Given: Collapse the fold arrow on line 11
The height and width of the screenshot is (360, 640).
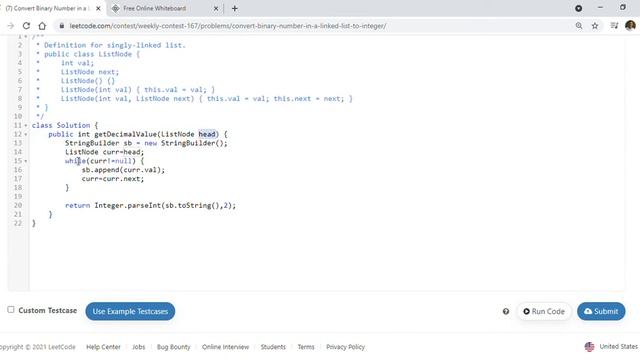Looking at the screenshot, I should pyautogui.click(x=26, y=125).
